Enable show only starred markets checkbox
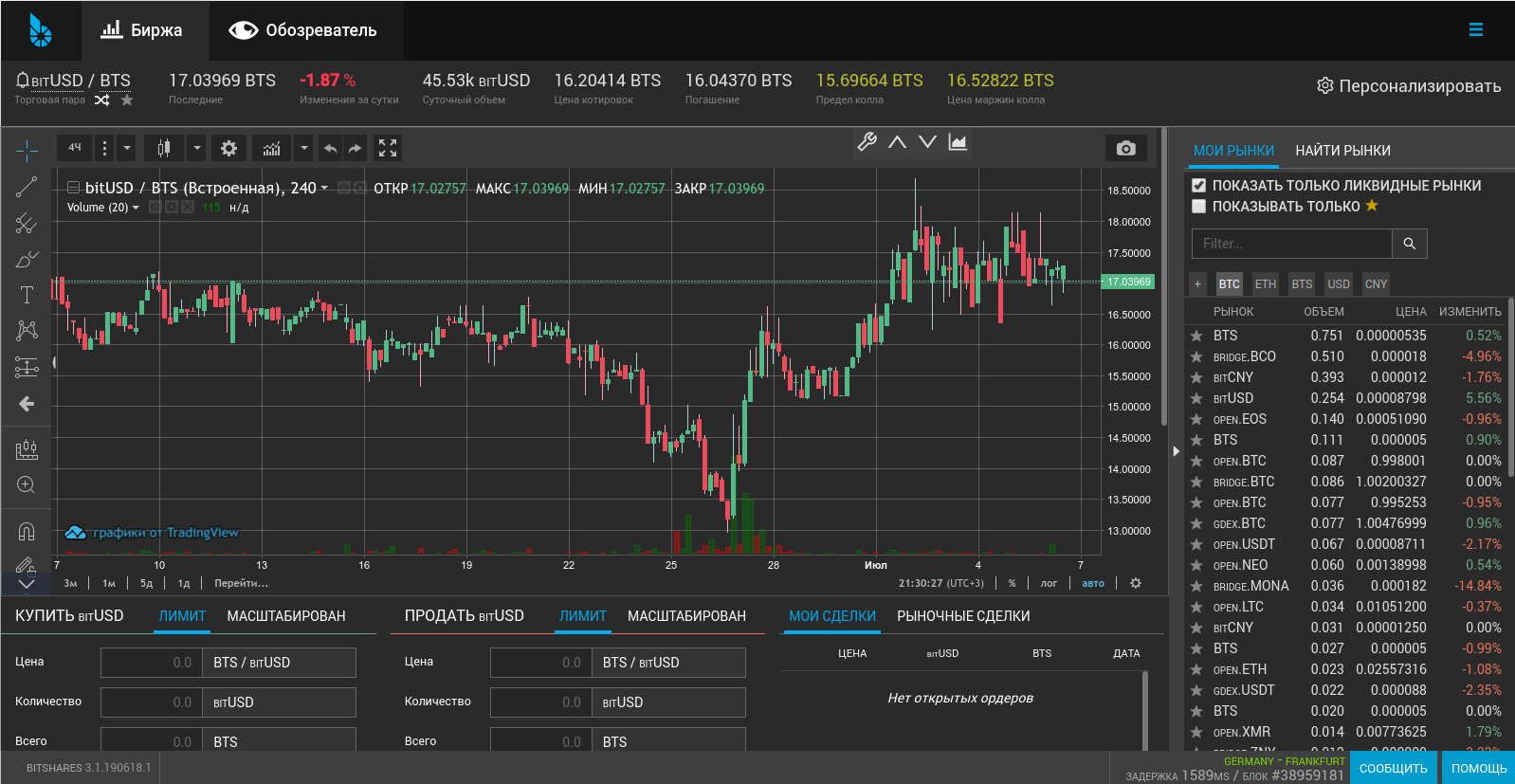The image size is (1515, 784). (x=1199, y=207)
